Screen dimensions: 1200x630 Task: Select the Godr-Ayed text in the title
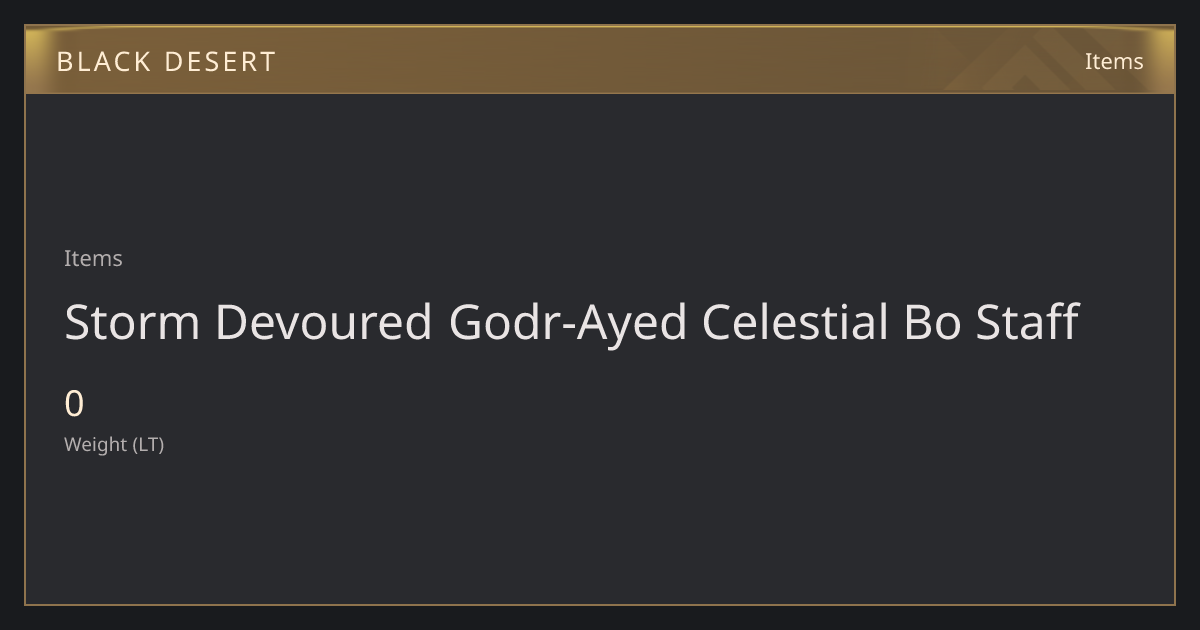coord(568,324)
